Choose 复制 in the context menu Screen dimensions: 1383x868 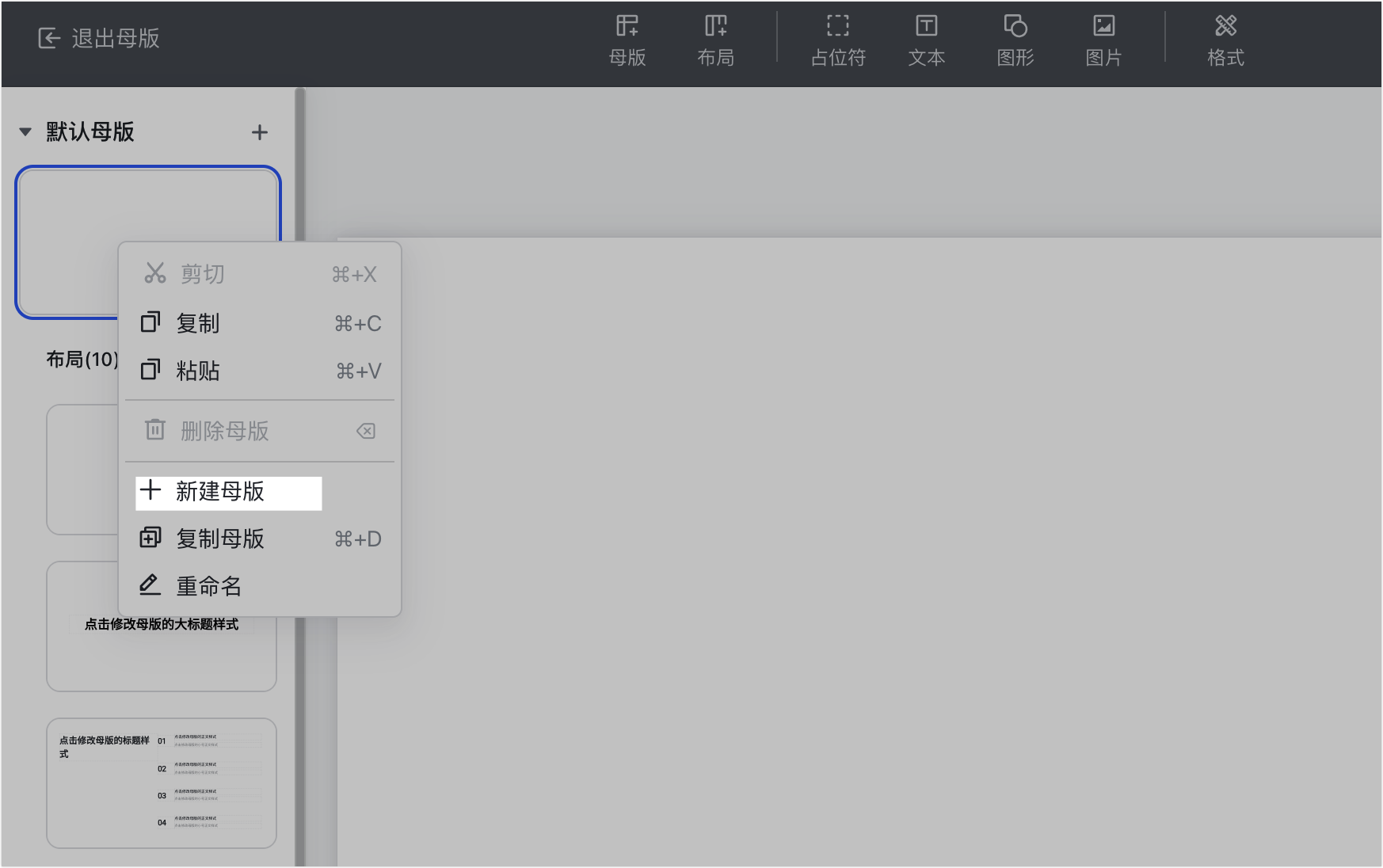[260, 323]
